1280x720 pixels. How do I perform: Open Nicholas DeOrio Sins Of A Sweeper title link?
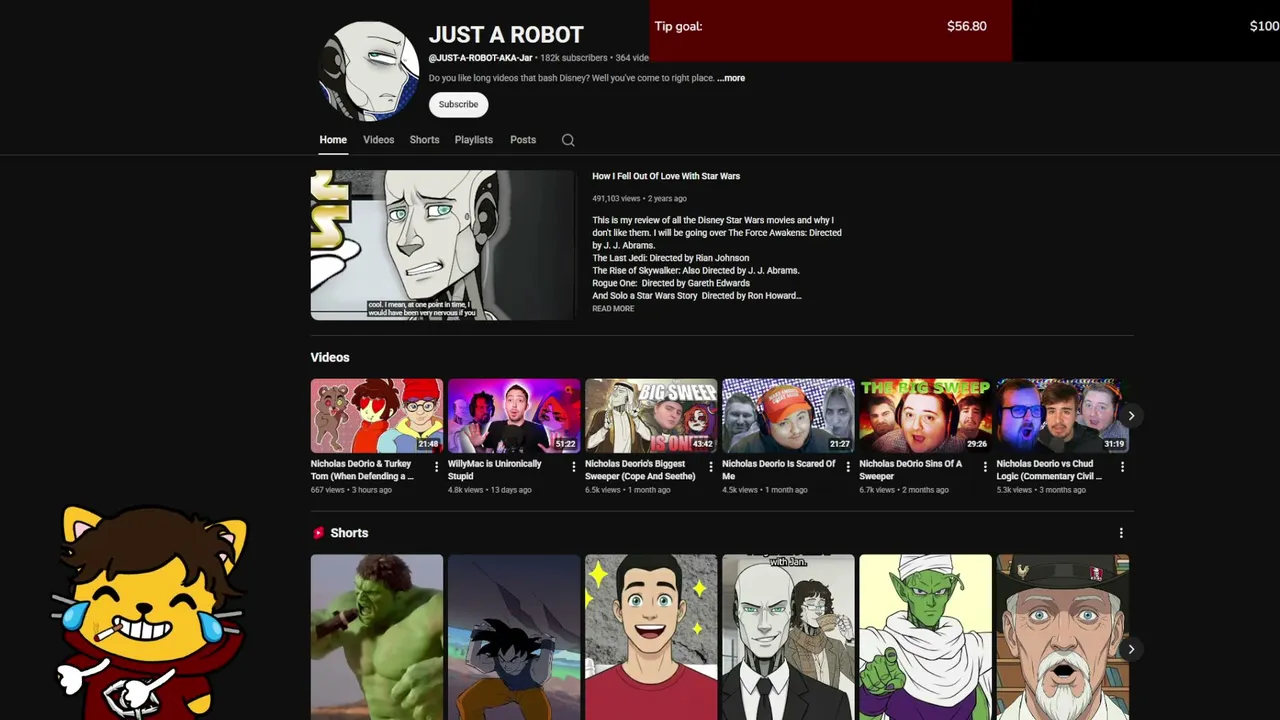[x=911, y=470]
